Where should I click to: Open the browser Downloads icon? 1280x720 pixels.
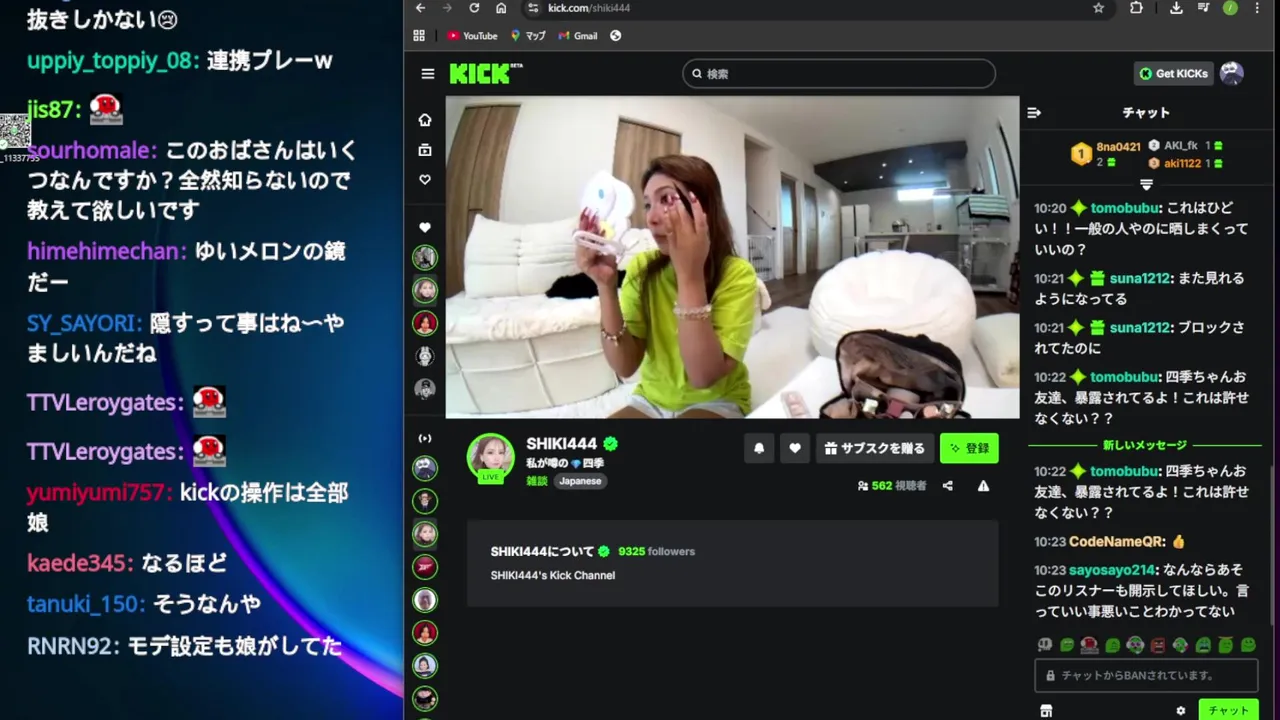(1176, 8)
